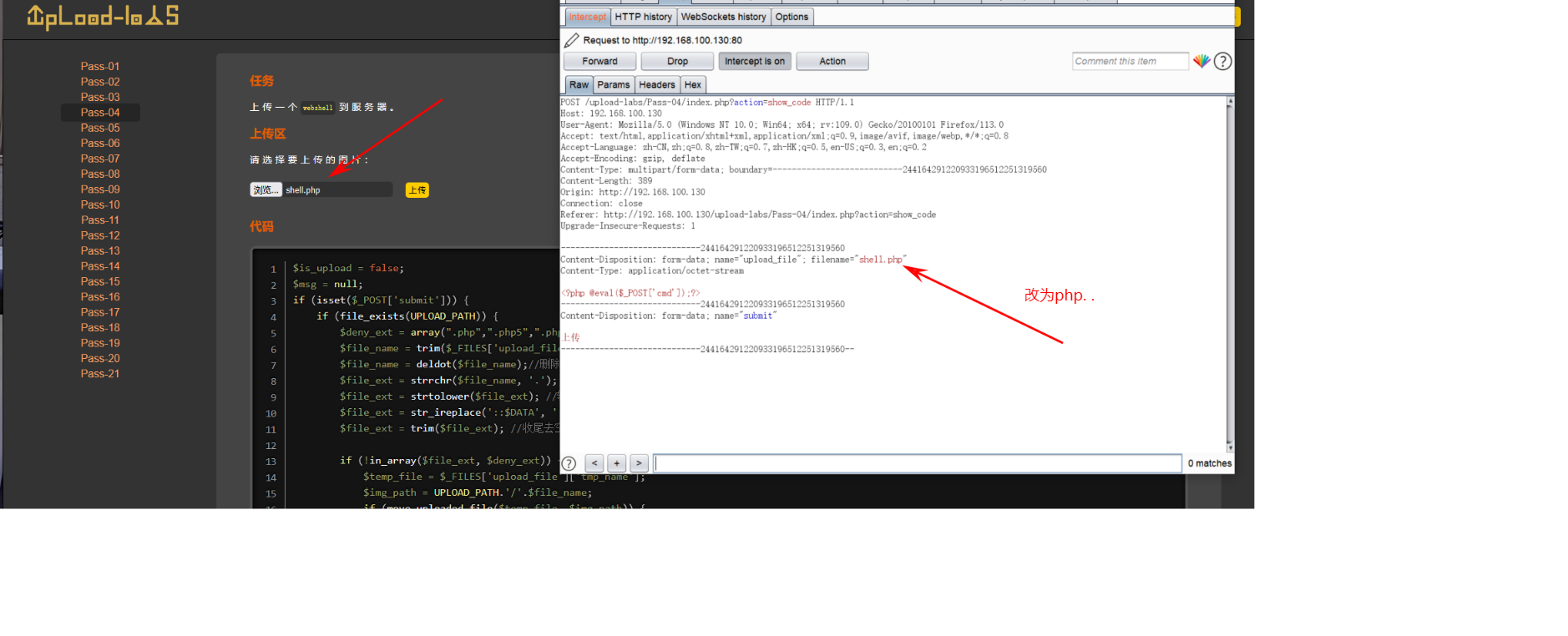Go to previous search match button
Image resolution: width=1568 pixels, height=636 pixels.
pos(594,463)
